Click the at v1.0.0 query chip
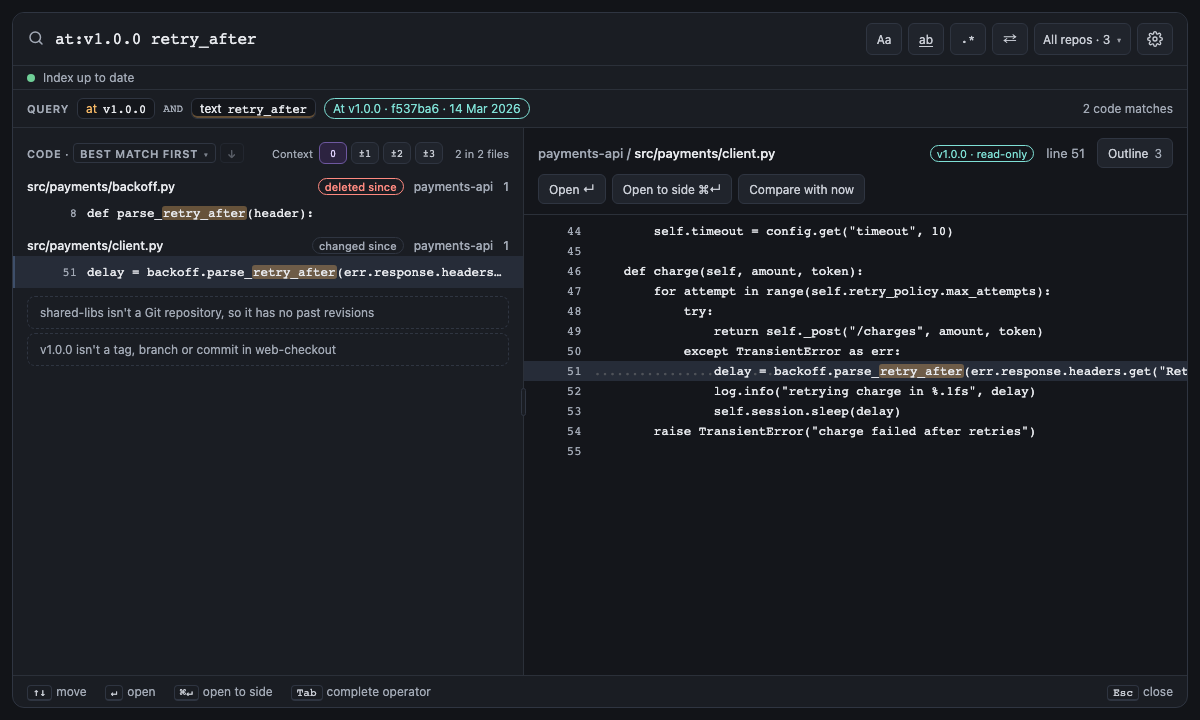 click(x=115, y=109)
